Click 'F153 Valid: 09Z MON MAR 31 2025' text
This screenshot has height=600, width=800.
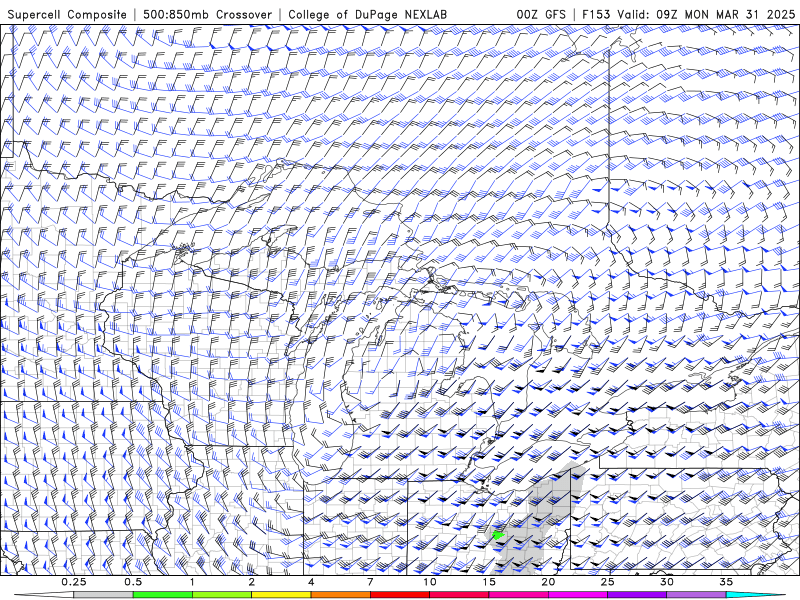pyautogui.click(x=688, y=14)
